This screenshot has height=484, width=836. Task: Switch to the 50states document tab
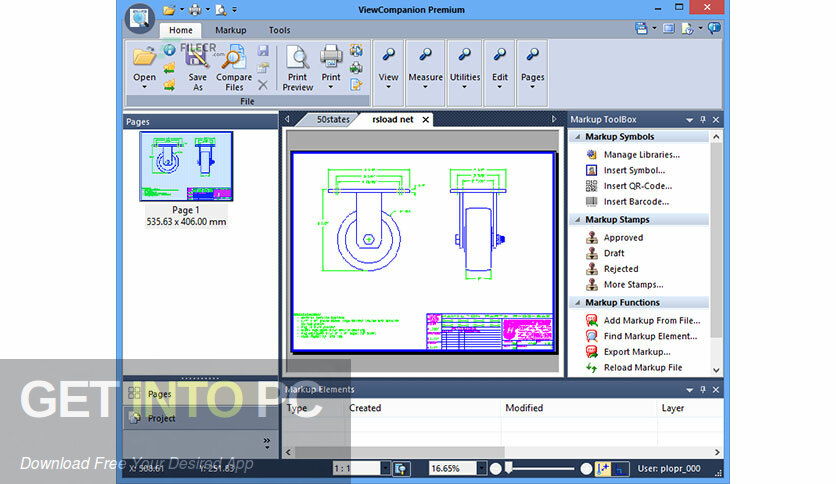point(333,119)
